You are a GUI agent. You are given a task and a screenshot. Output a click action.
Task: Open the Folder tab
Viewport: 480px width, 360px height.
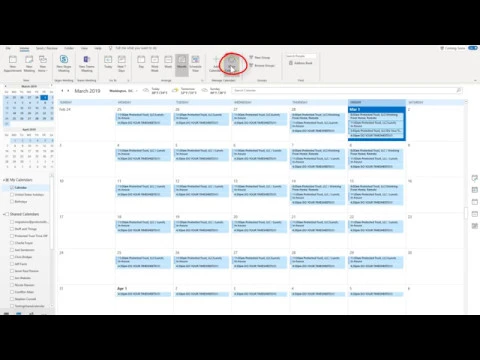(x=69, y=48)
